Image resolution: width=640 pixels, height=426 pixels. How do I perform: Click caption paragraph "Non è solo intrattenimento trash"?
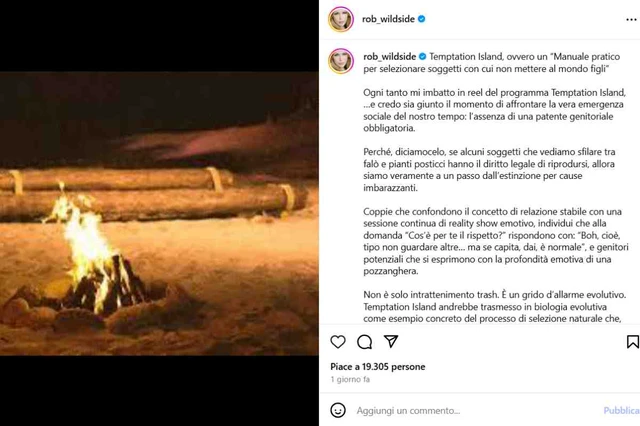pyautogui.click(x=494, y=306)
